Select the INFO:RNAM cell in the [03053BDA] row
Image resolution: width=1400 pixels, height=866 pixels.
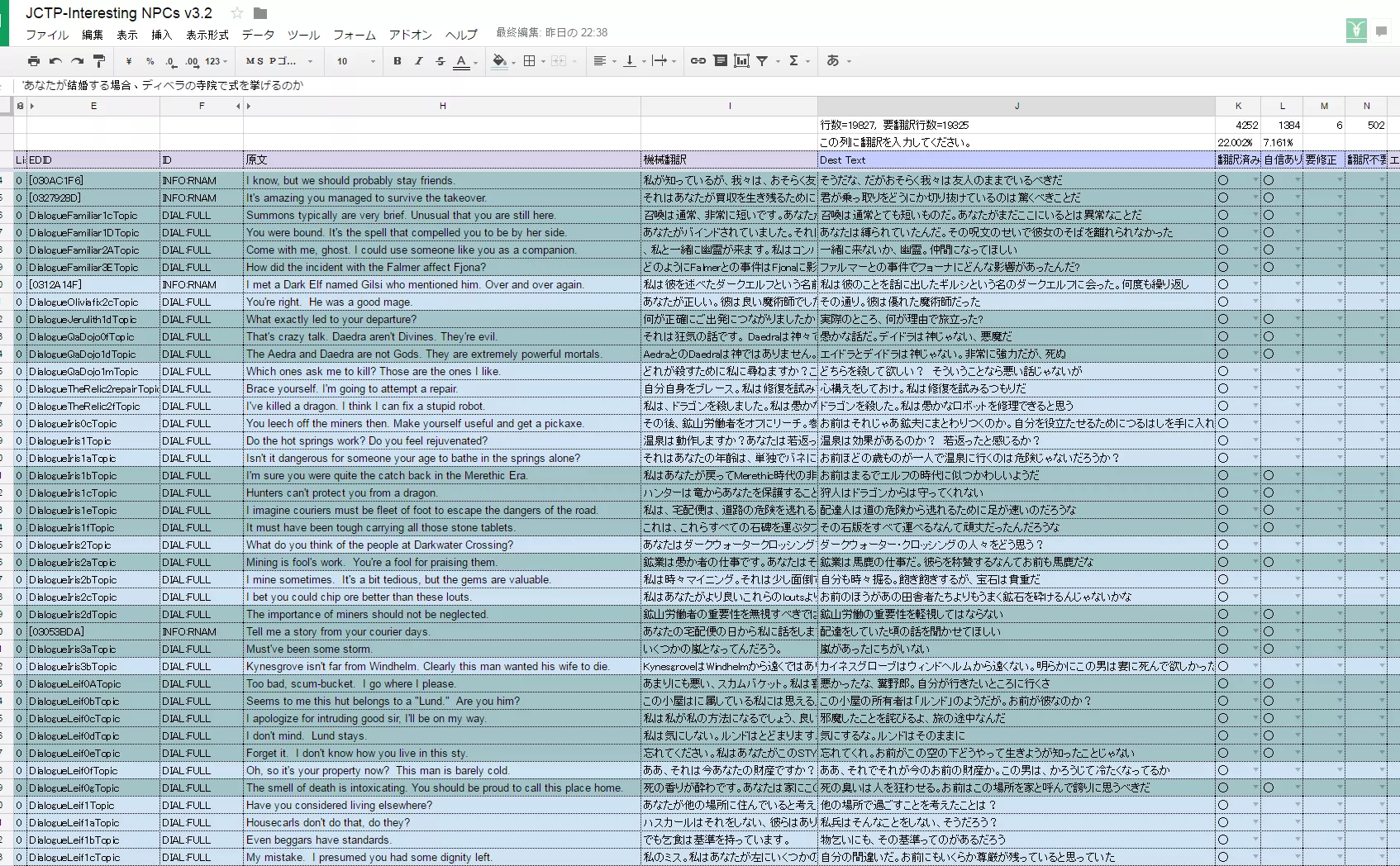[x=202, y=631]
